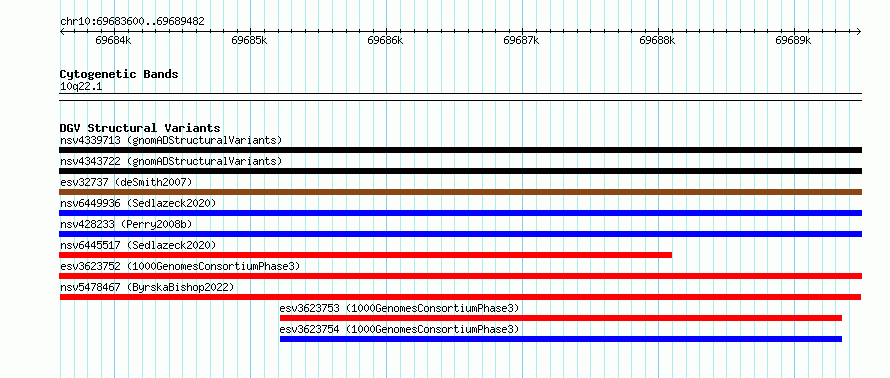Click the 69688k ruler label
Viewport: 890px width, 378px height.
coord(658,41)
